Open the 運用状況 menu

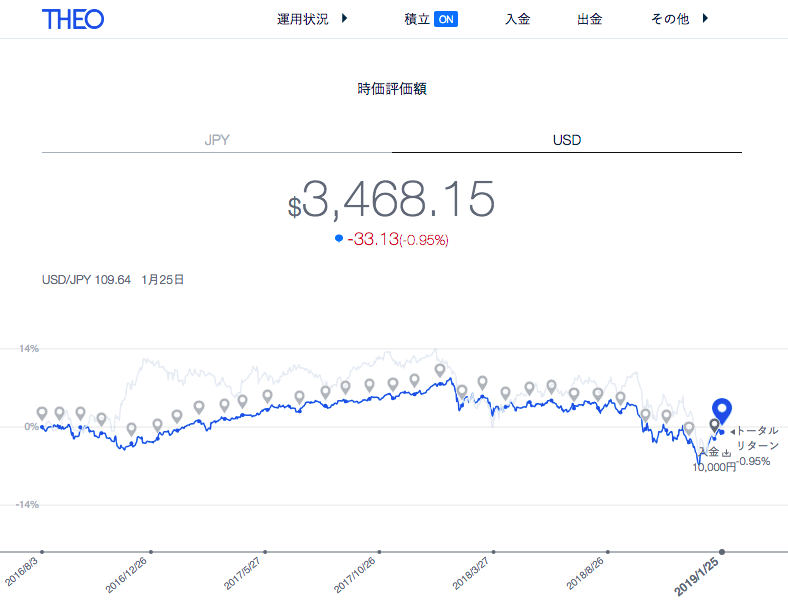coord(303,19)
